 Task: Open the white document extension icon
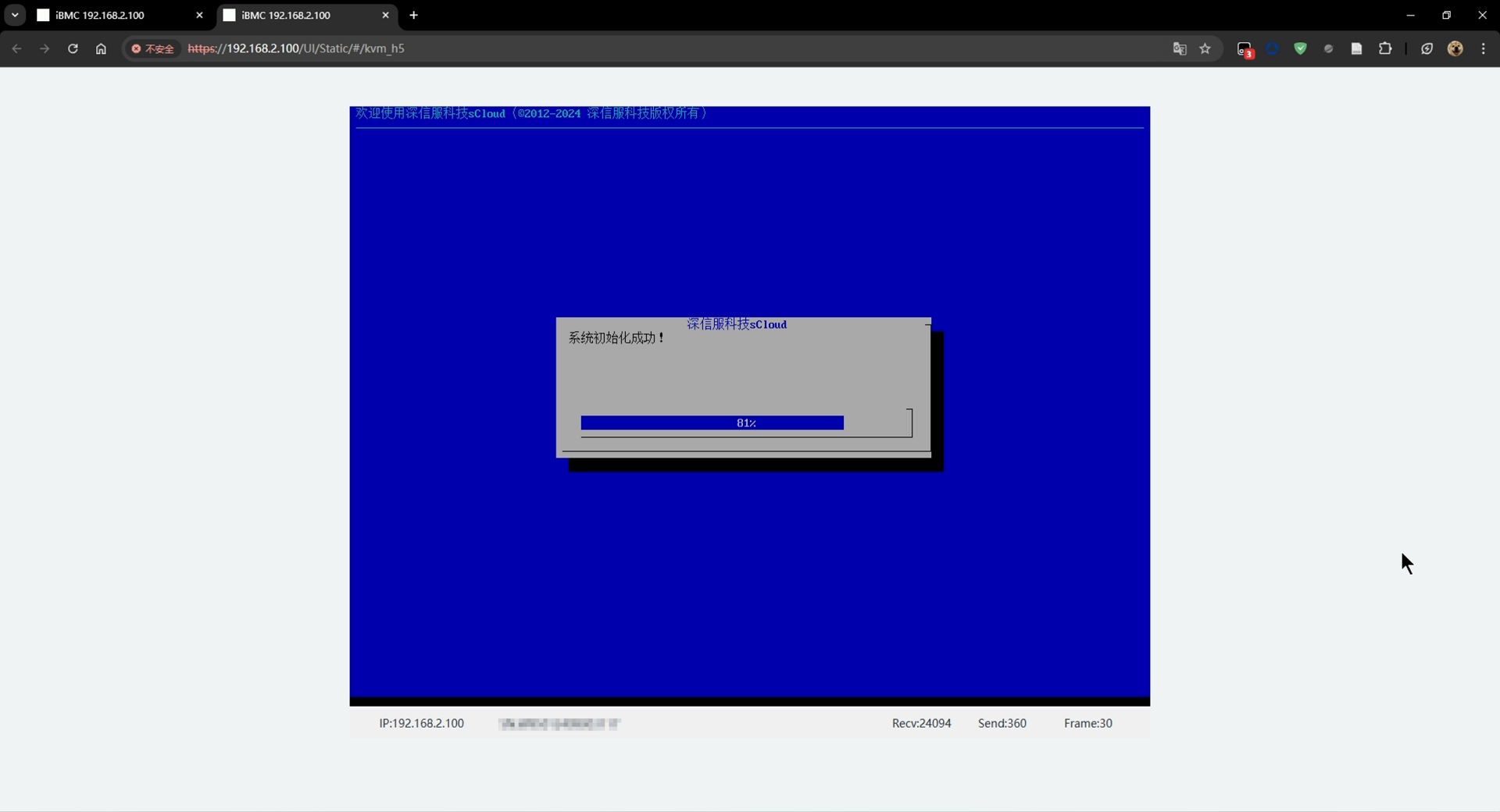[1357, 48]
